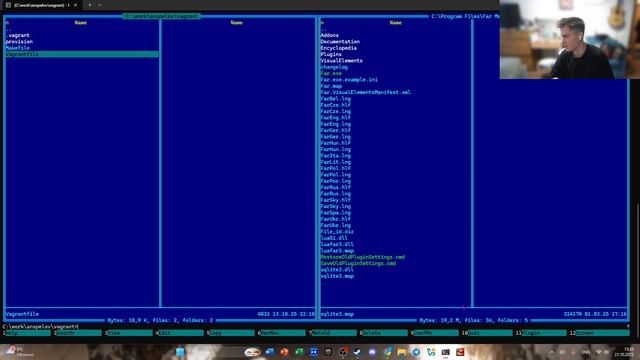Click the 9 ConfMn function key
640x360 pixels.
435,333
